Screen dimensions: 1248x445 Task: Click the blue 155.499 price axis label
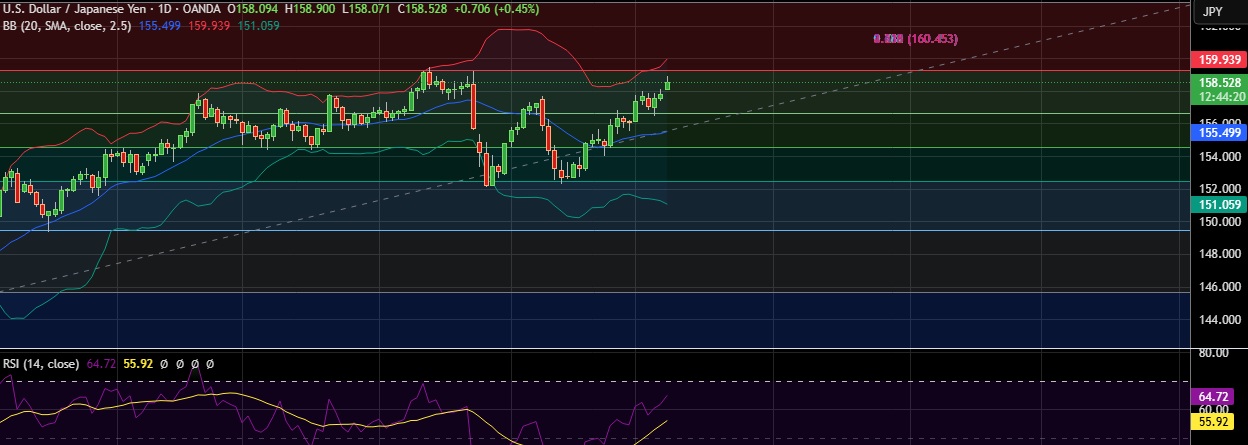pos(1220,132)
